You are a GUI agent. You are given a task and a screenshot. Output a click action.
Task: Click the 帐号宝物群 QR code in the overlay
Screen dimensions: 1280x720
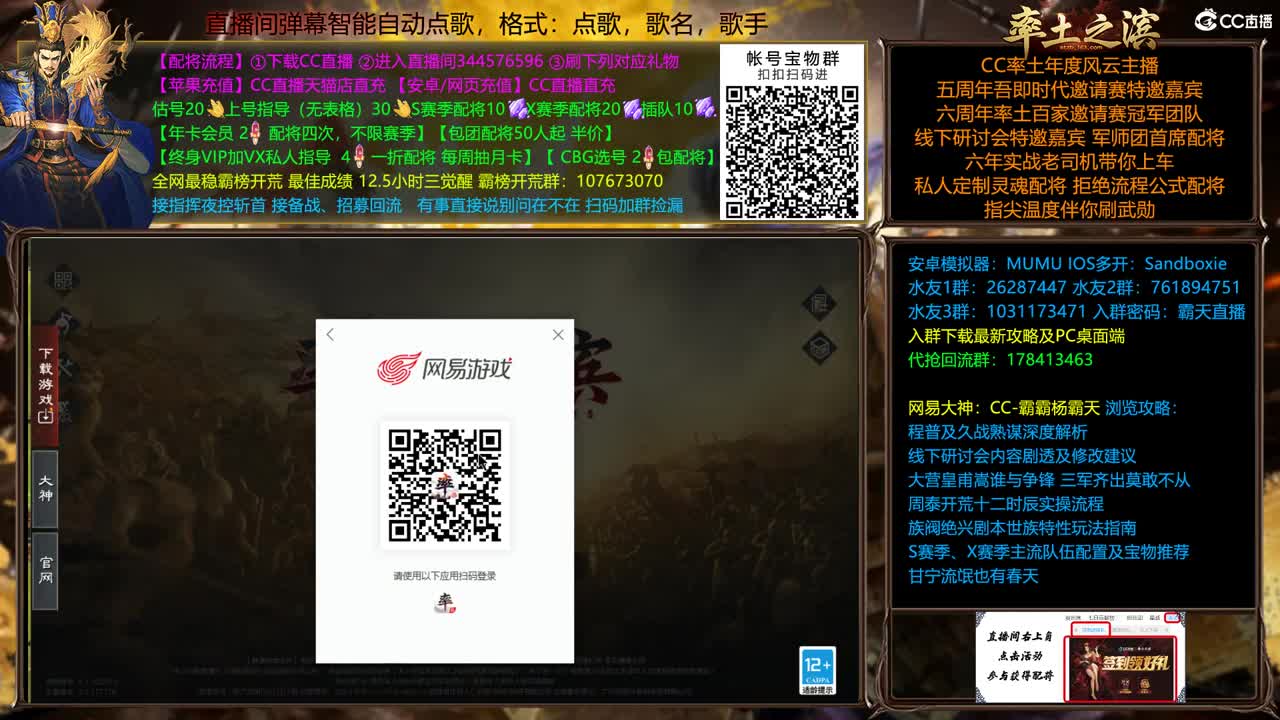point(792,151)
